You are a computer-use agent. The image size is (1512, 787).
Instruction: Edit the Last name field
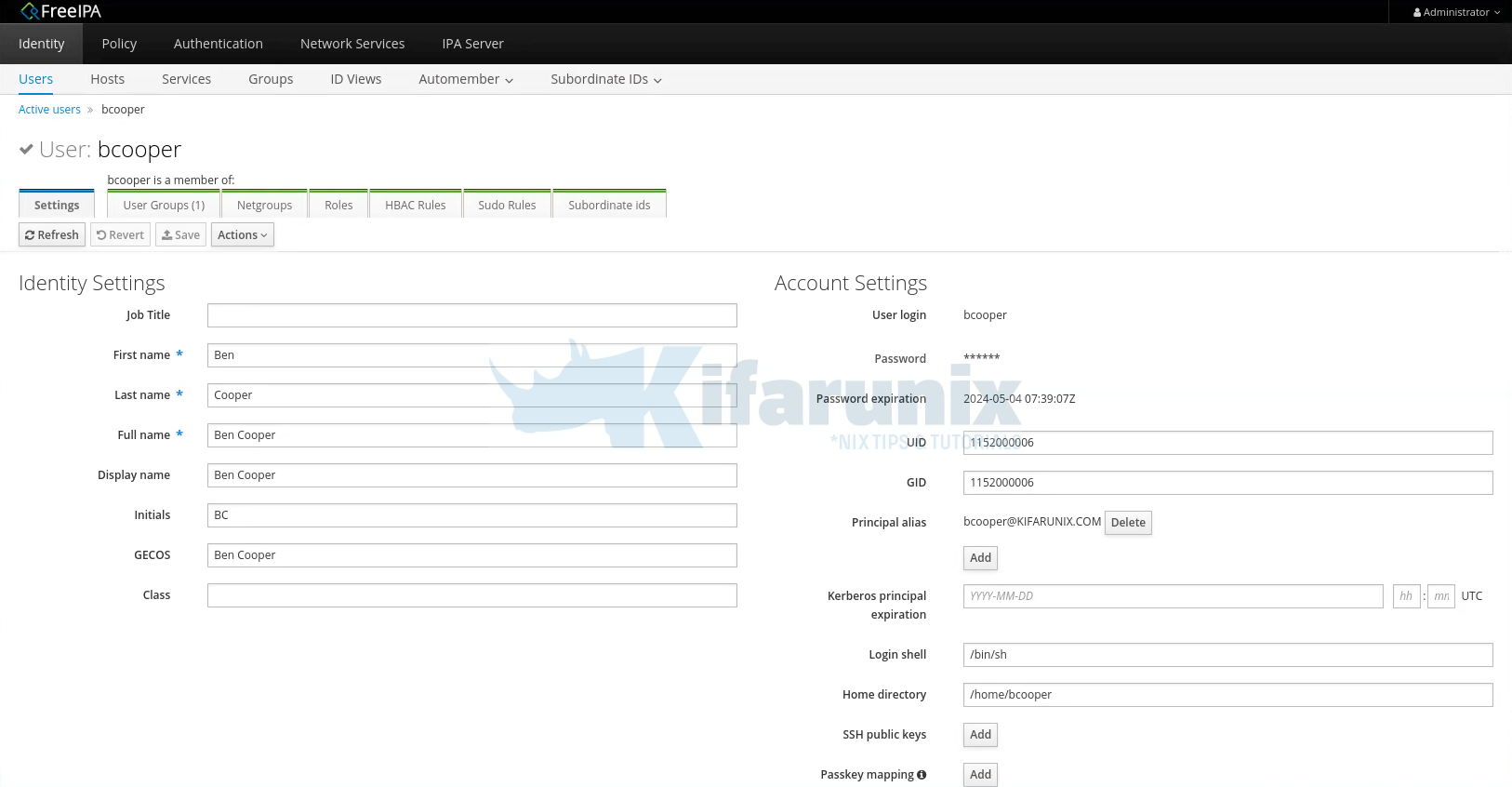tap(472, 395)
